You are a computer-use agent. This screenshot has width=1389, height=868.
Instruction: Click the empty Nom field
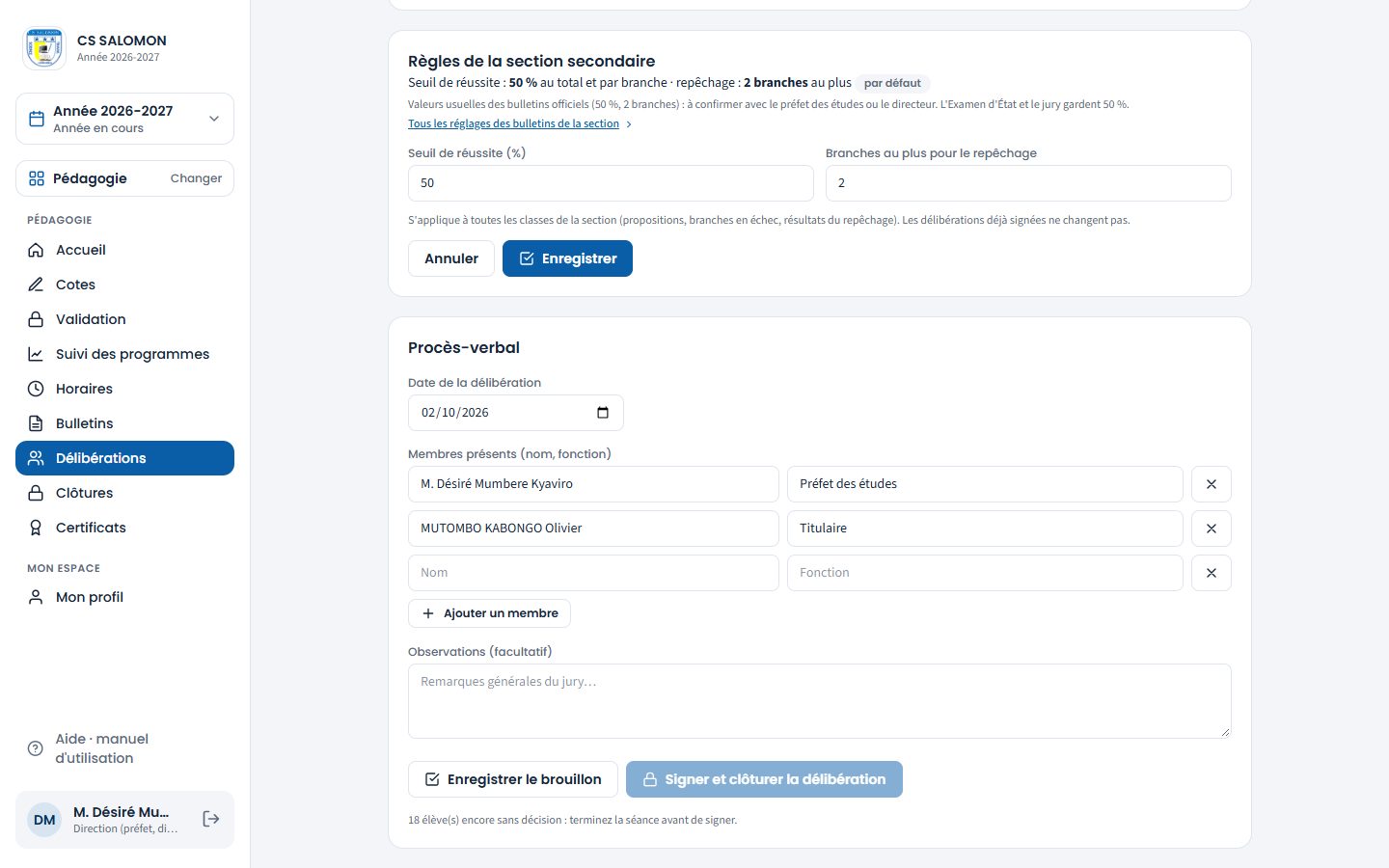593,573
